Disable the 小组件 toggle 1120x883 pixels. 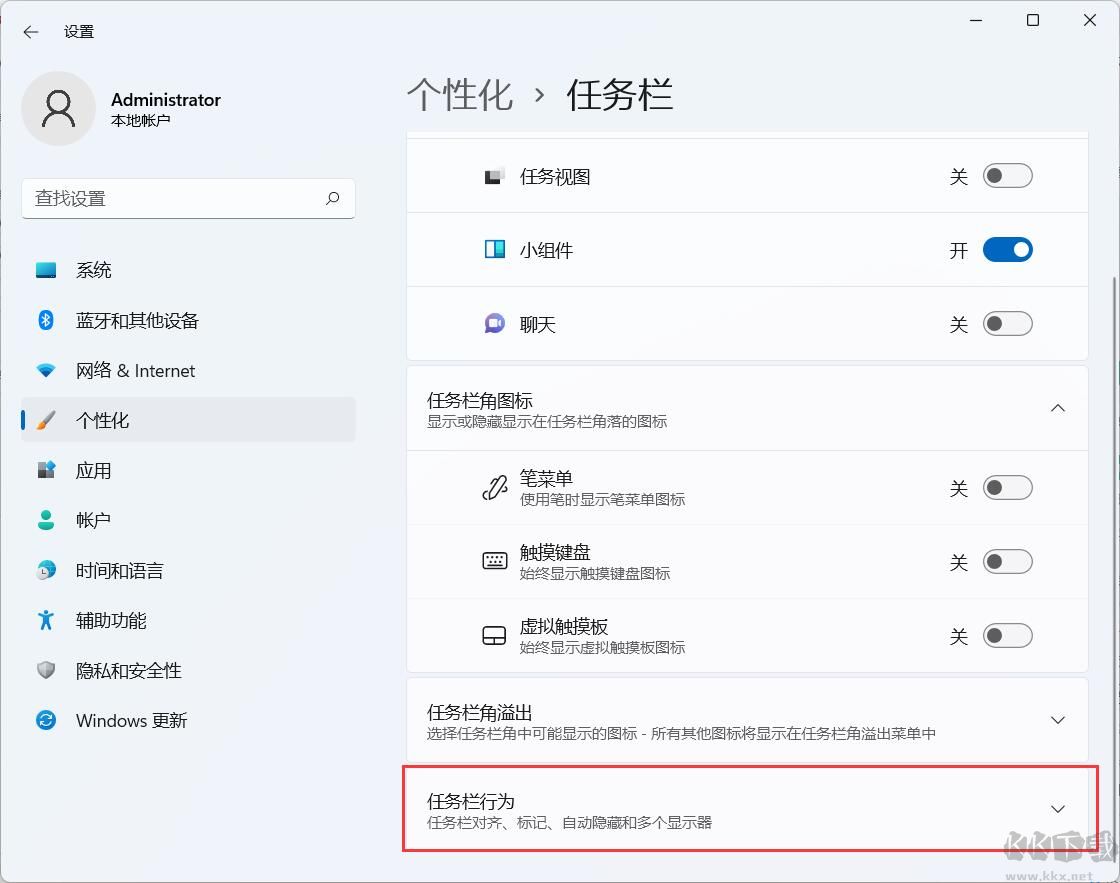(x=1007, y=249)
